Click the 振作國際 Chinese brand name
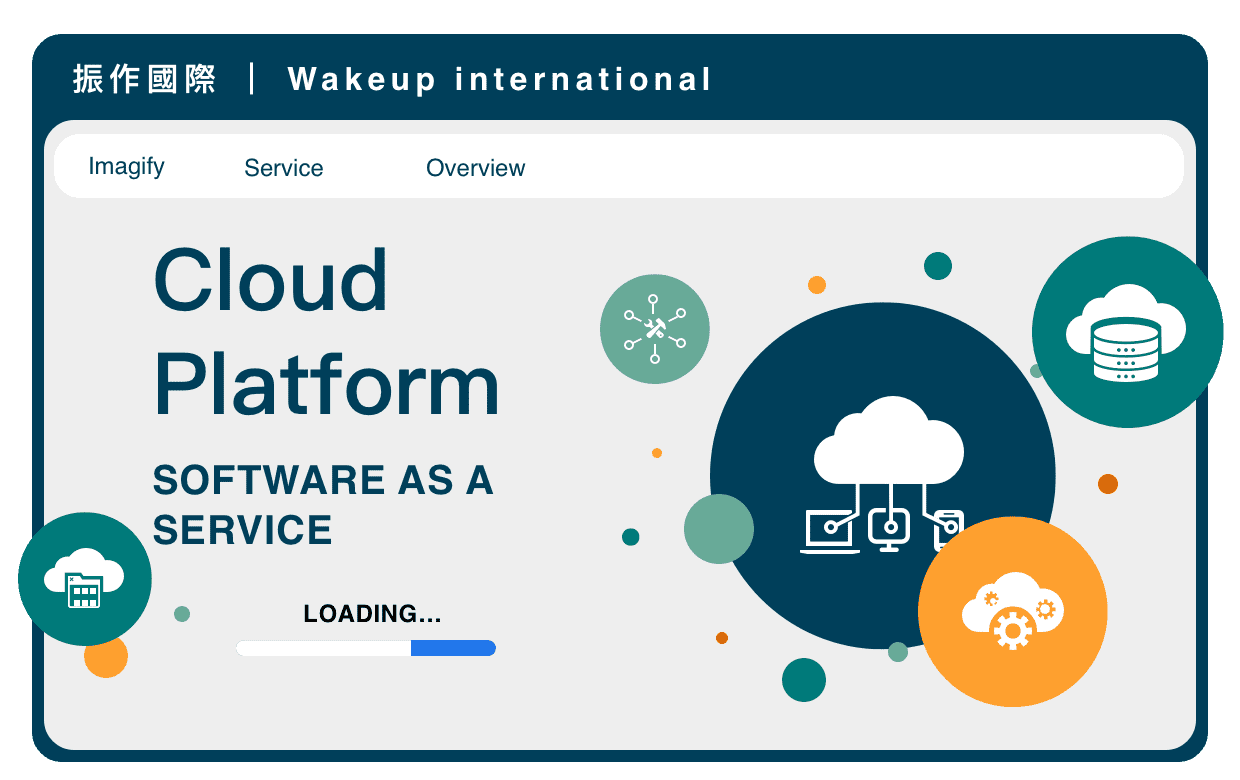The image size is (1240, 780). coord(145,79)
